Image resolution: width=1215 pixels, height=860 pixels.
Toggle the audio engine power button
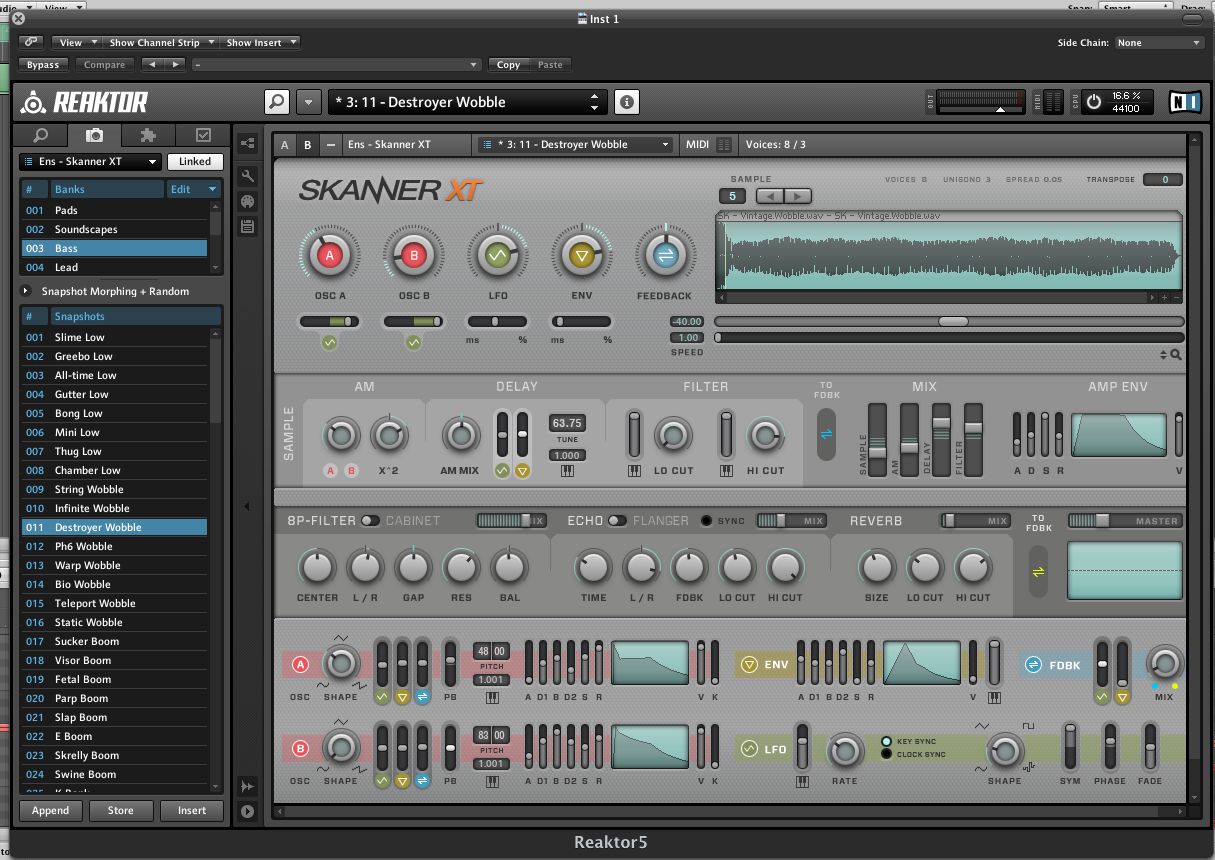[x=1093, y=102]
